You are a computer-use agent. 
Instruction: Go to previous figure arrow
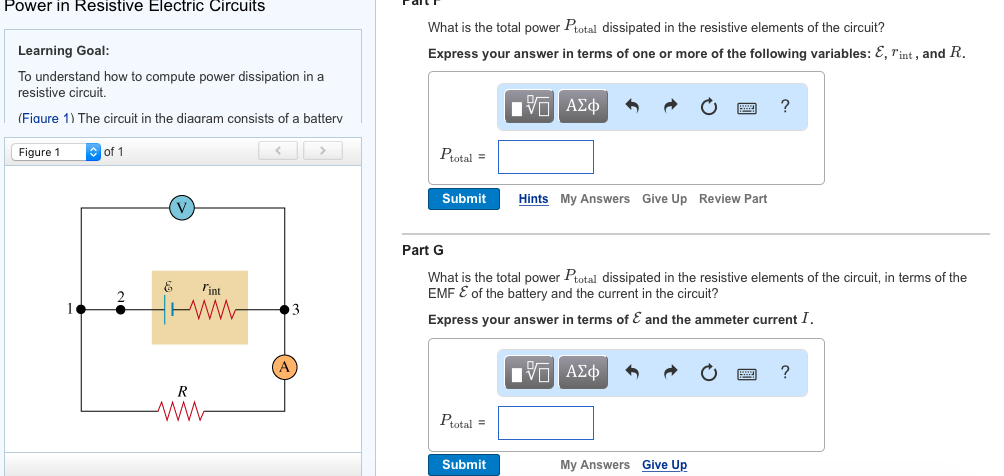(x=278, y=151)
